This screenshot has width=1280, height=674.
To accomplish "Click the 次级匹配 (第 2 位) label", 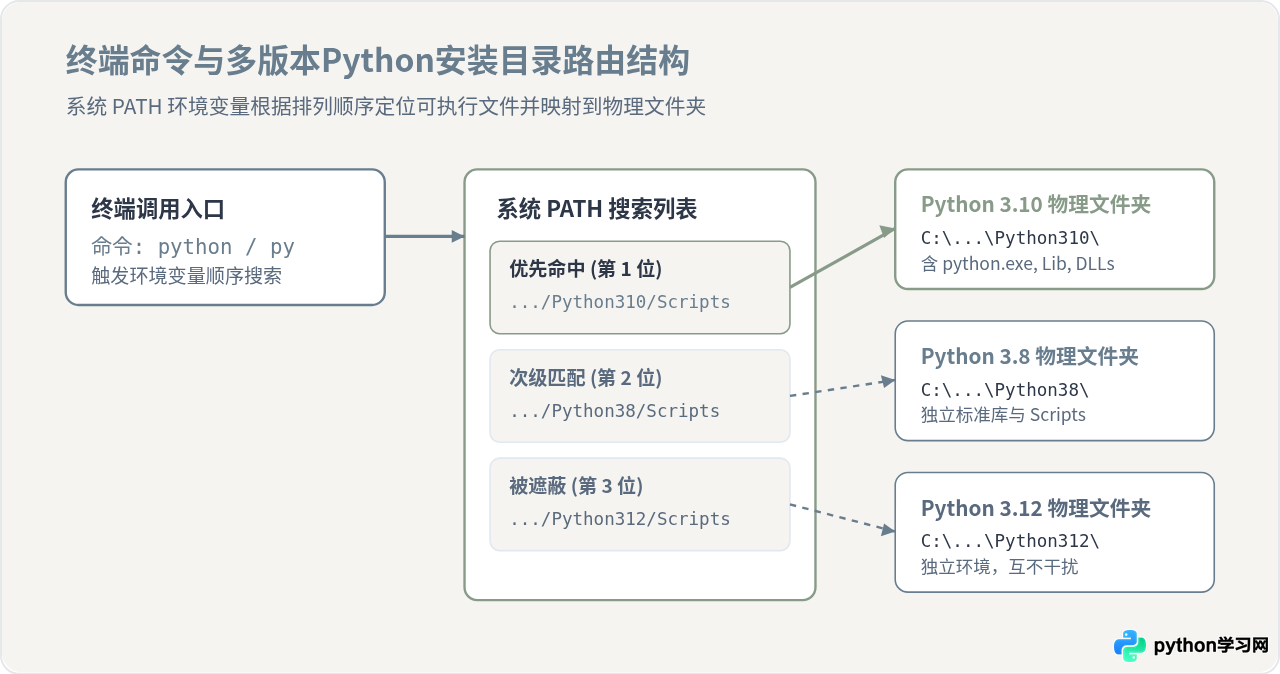I will [586, 378].
